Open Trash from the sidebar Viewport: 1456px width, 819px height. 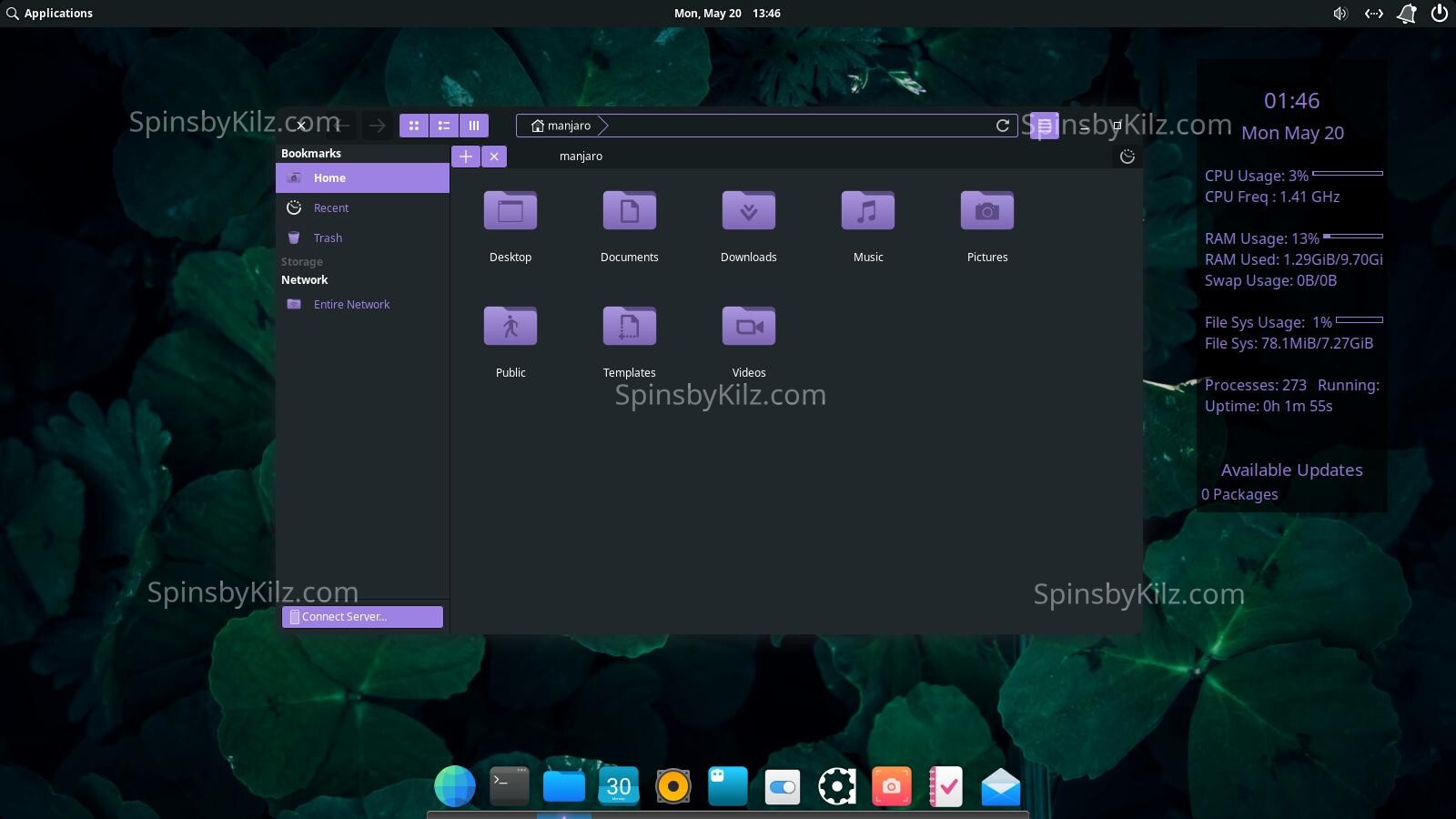click(327, 238)
